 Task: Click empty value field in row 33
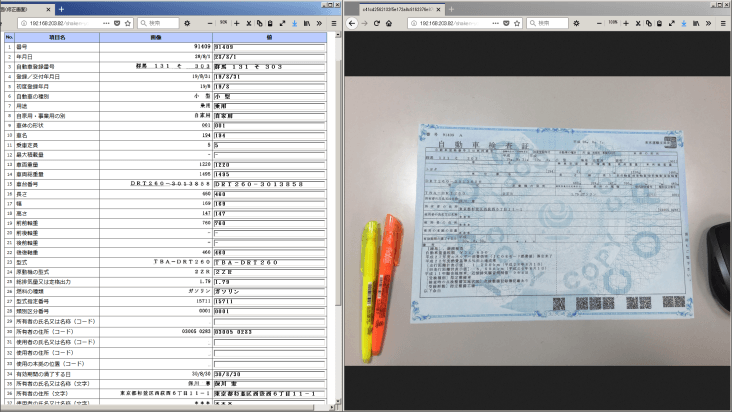tap(269, 363)
